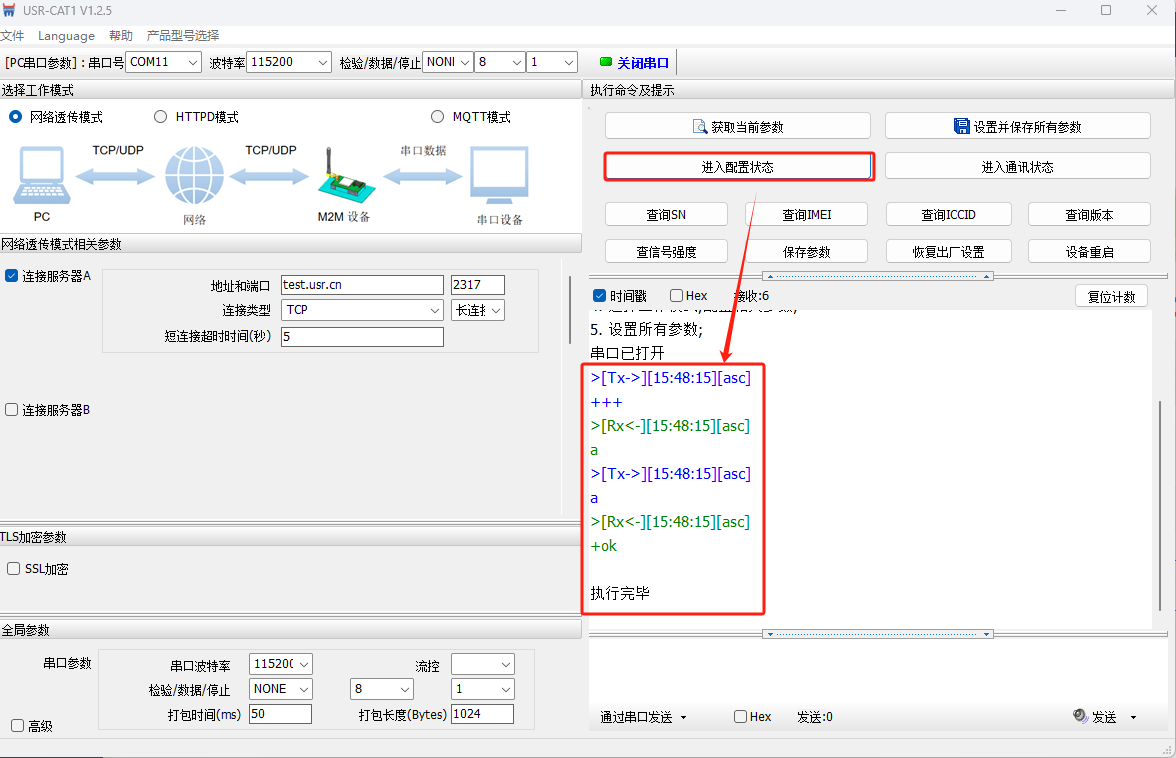Enable the SSL加密 checkbox
Screen dimensions: 1176x758
point(14,569)
